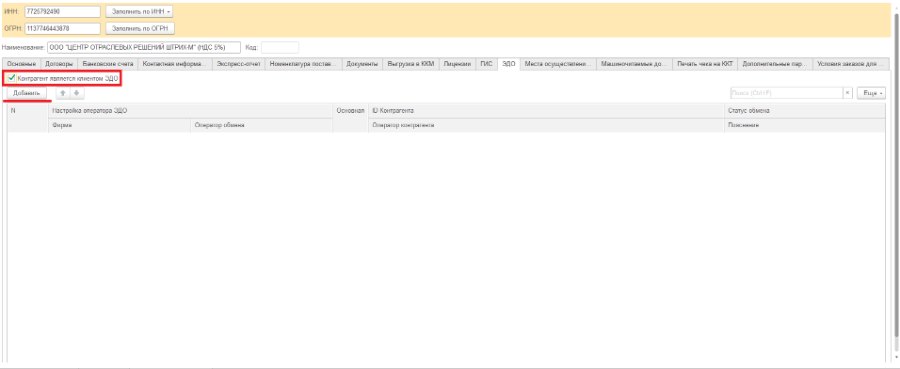The image size is (900, 369).
Task: Toggle 'Контрагент является клиентом ЭДО' checkbox
Action: pos(11,78)
